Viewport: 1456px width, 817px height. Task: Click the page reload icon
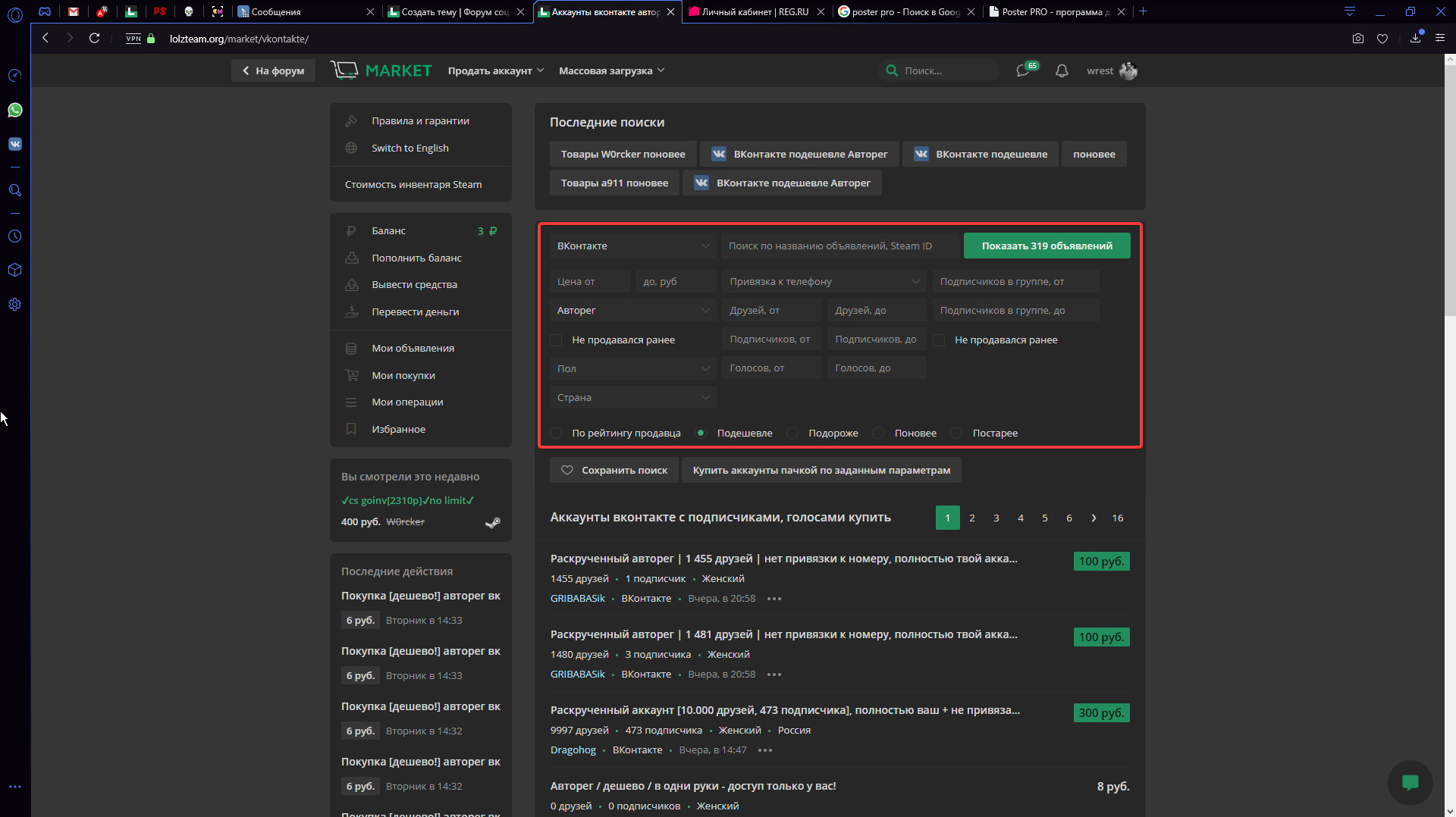(94, 38)
